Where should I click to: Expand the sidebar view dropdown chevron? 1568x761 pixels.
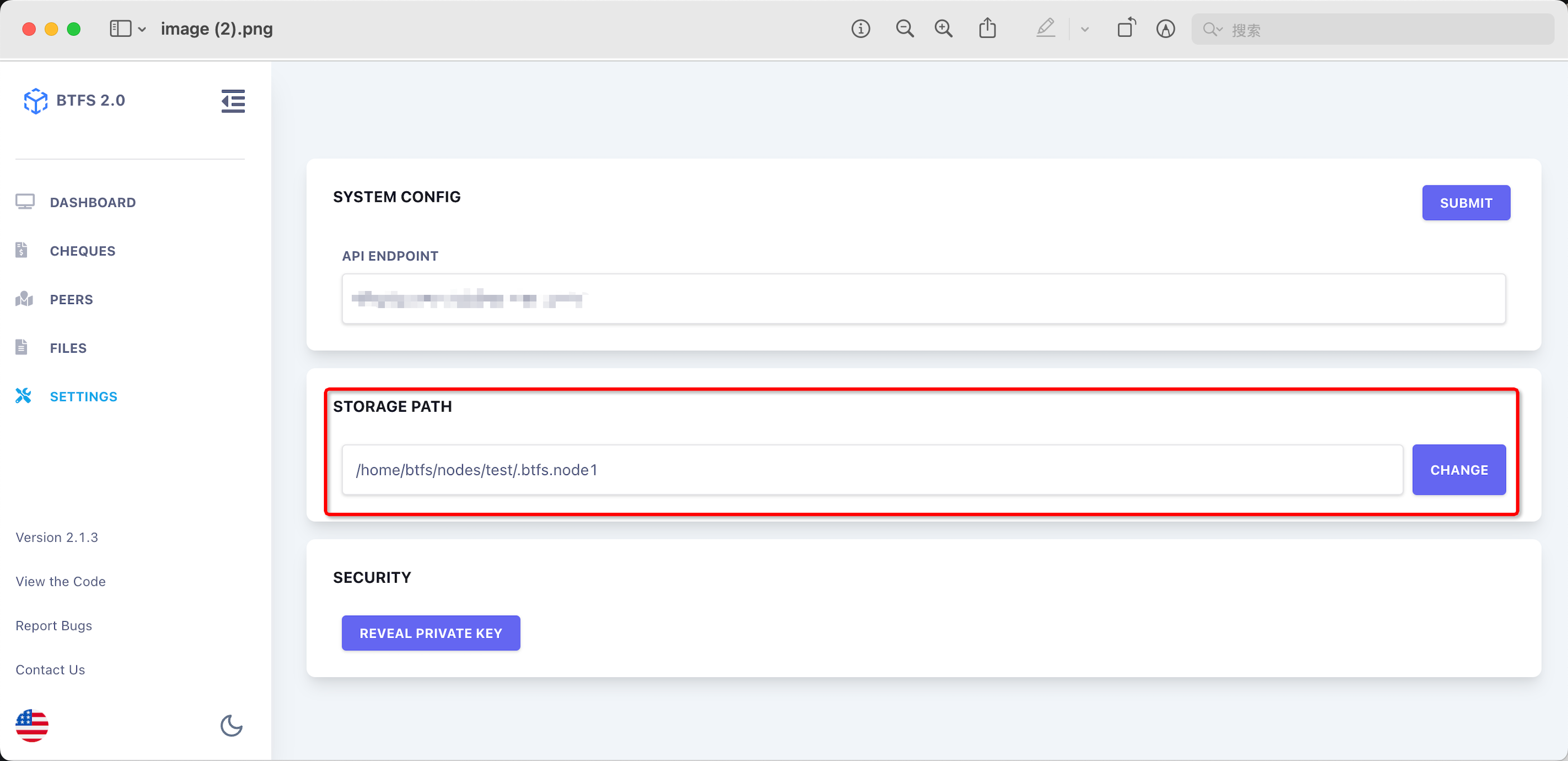(x=142, y=29)
